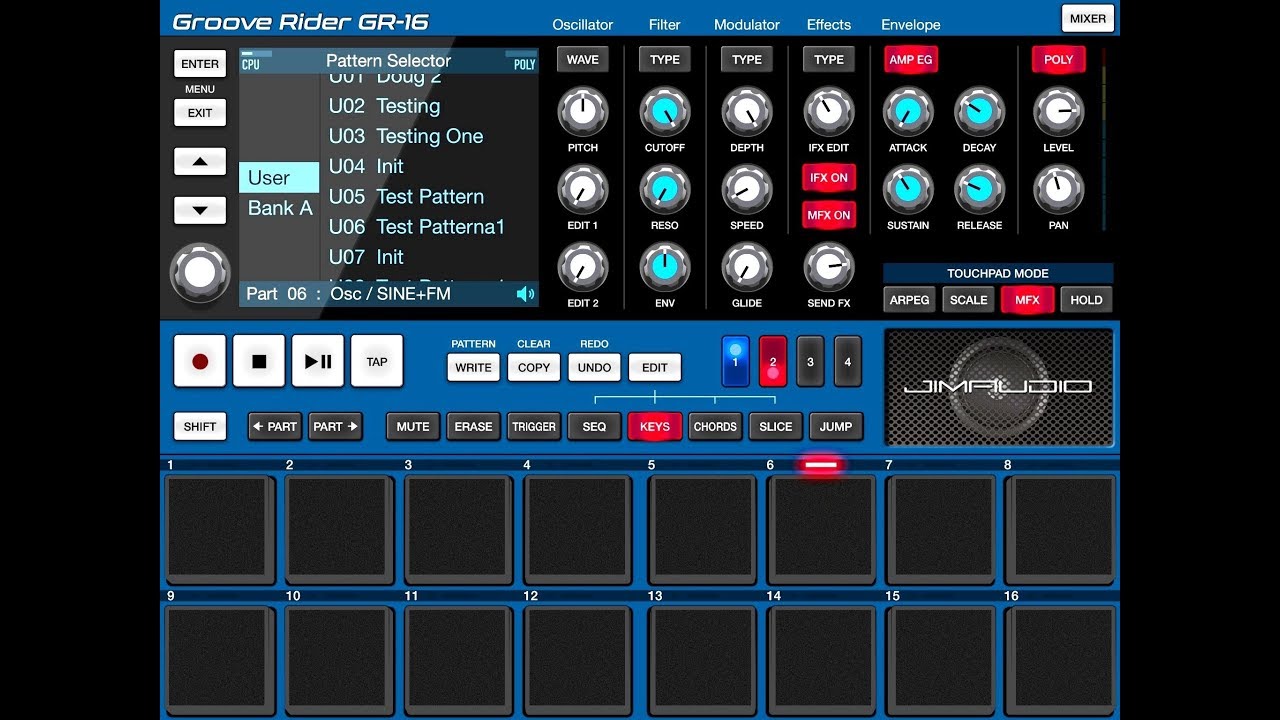
Task: Open the EDIT button
Action: [x=655, y=367]
